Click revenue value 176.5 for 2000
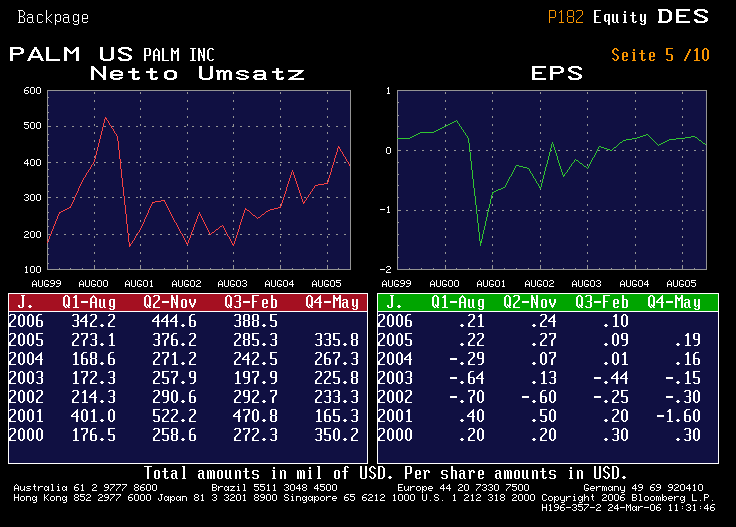 point(93,435)
